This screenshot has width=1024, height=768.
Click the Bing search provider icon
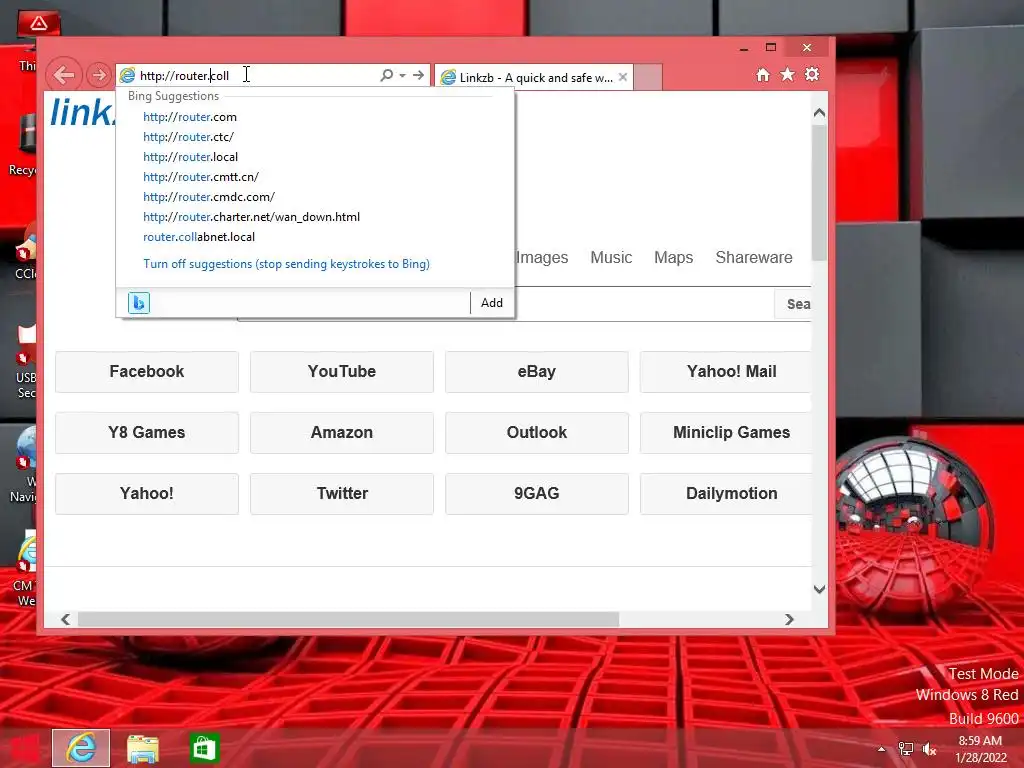tap(138, 303)
